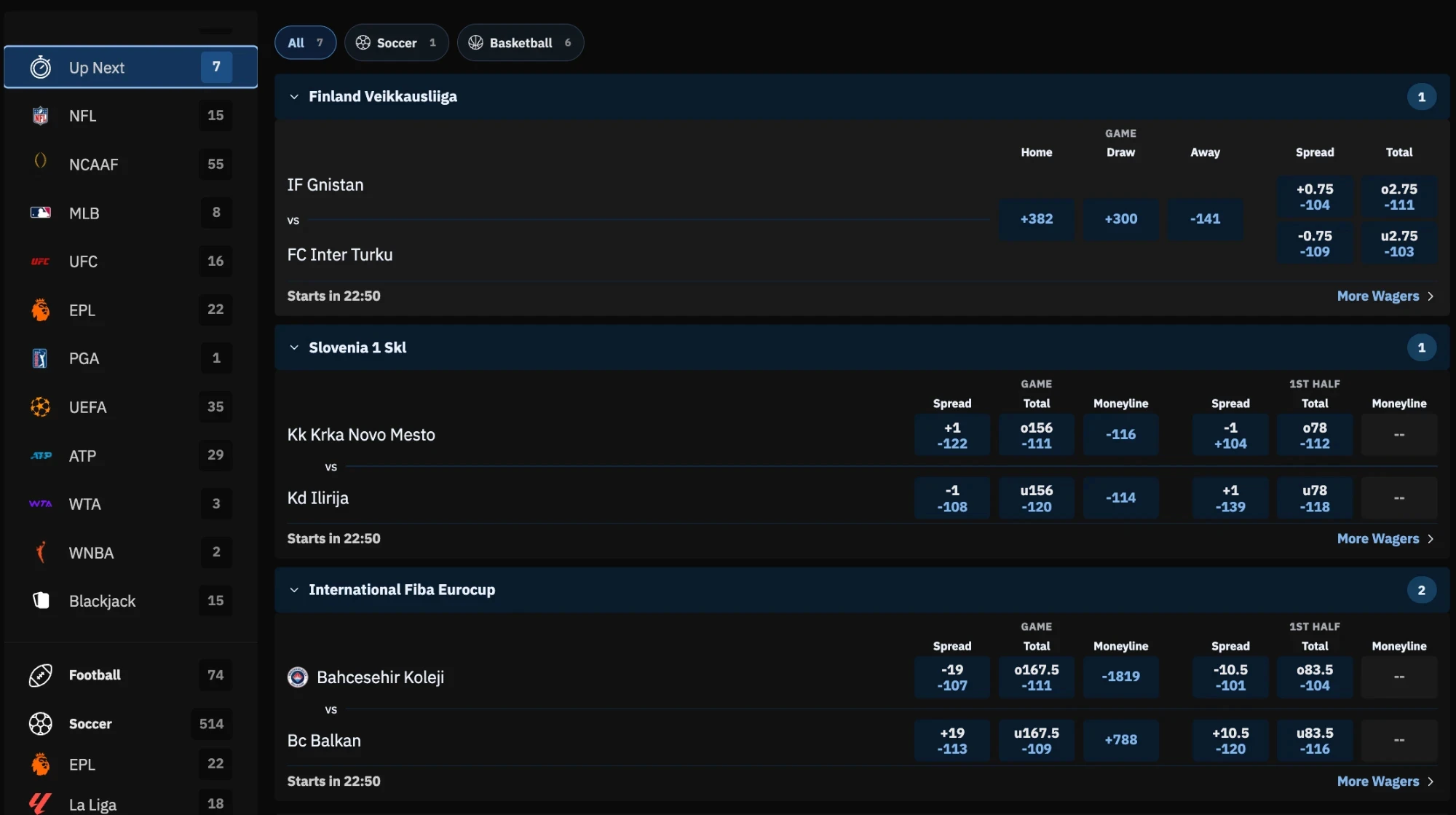1456x815 pixels.
Task: Bet IF Gnistan home at +382
Action: (x=1036, y=218)
